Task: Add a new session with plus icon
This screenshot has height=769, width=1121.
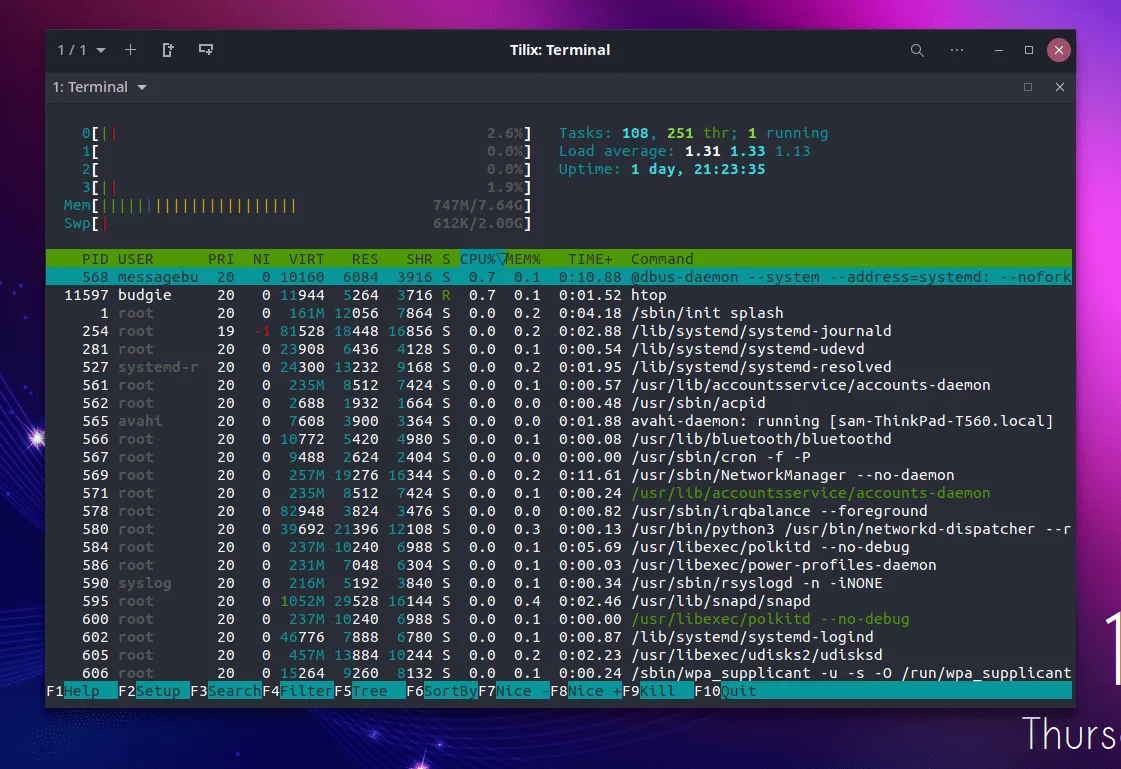Action: (130, 50)
